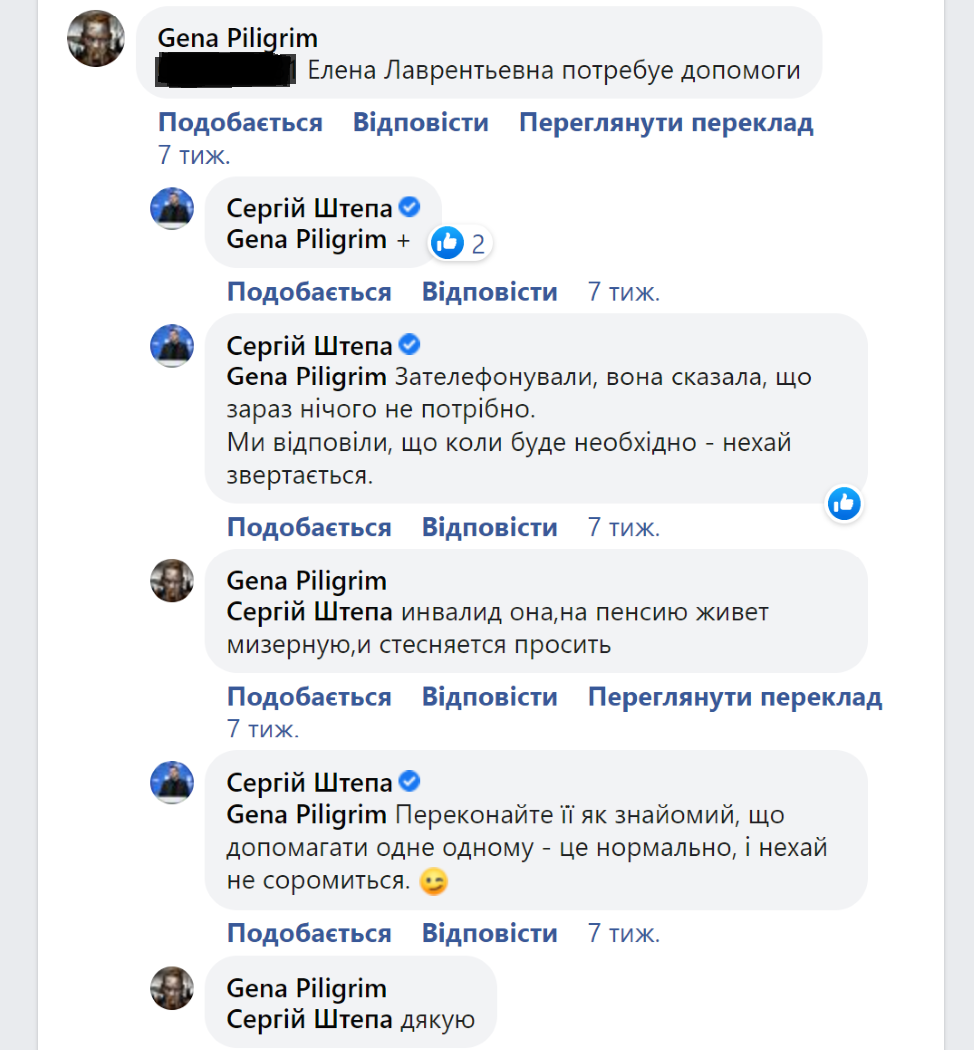Click Сергій Штепа's avatar on 'Переконайте її' comment
Screen dimensions: 974x1050
point(171,782)
